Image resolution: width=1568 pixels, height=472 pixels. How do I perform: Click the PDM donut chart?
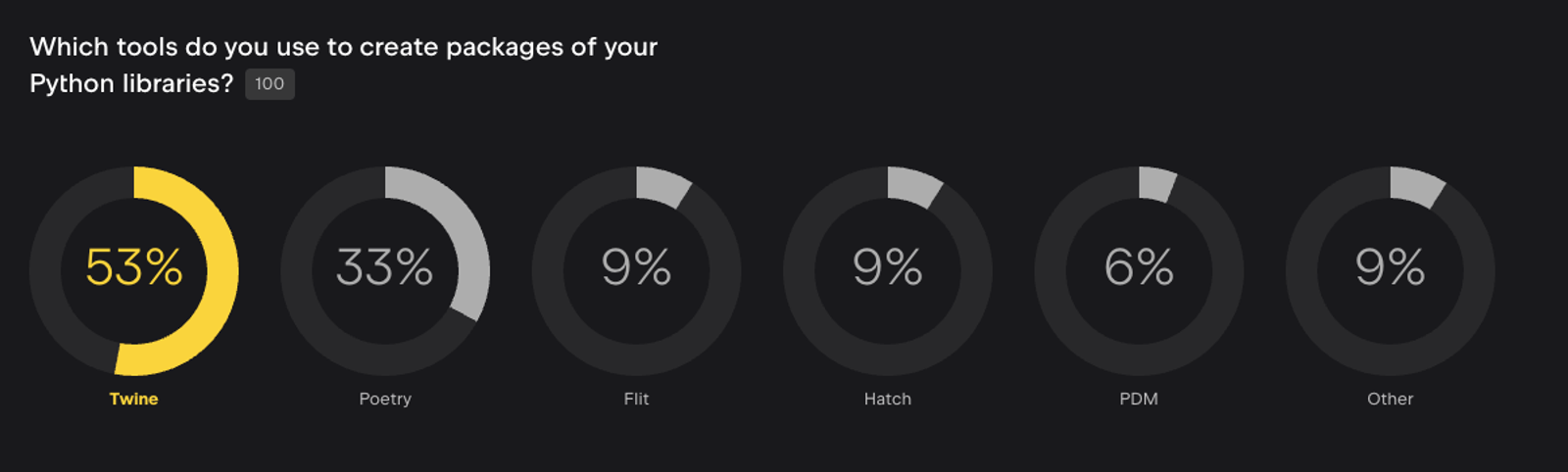pyautogui.click(x=1139, y=271)
